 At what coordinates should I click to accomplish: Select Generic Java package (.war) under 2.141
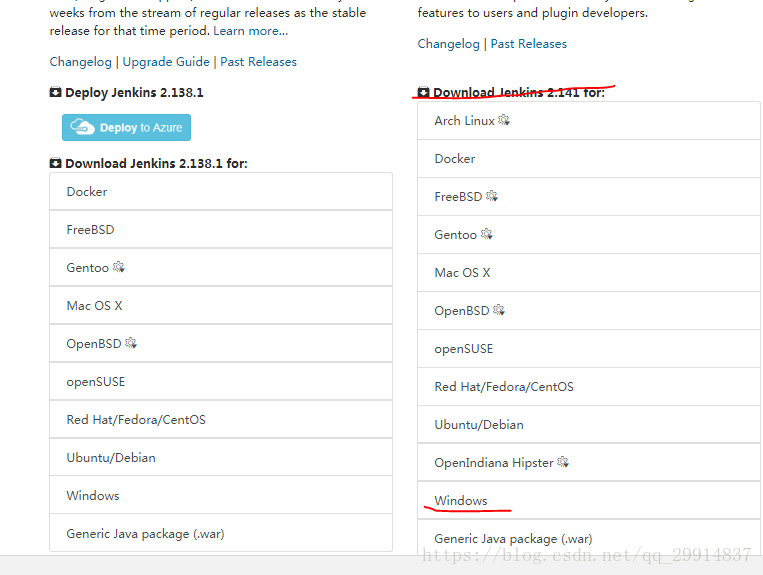pyautogui.click(x=589, y=538)
